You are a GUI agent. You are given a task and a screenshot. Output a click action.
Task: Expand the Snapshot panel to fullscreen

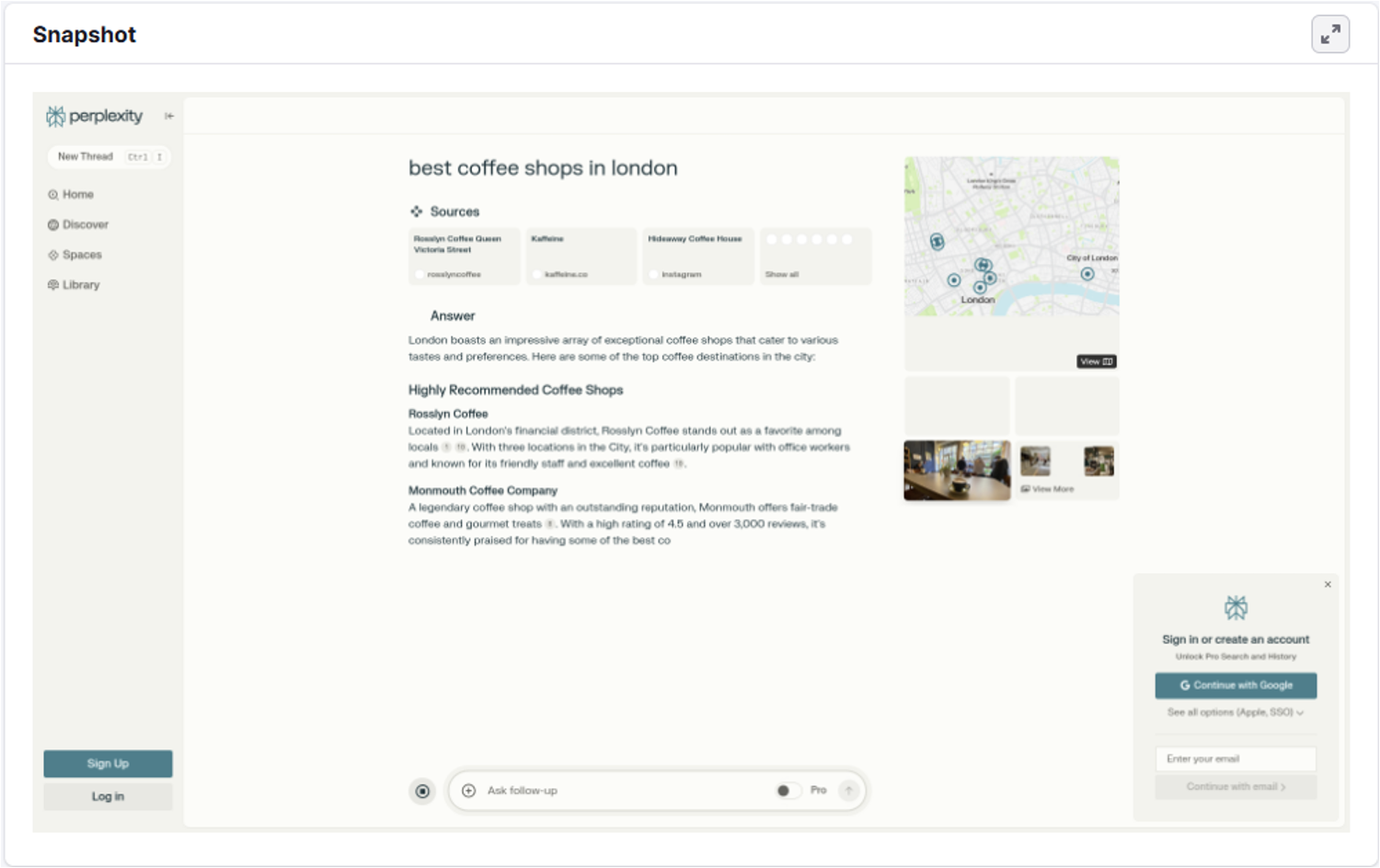(x=1329, y=35)
